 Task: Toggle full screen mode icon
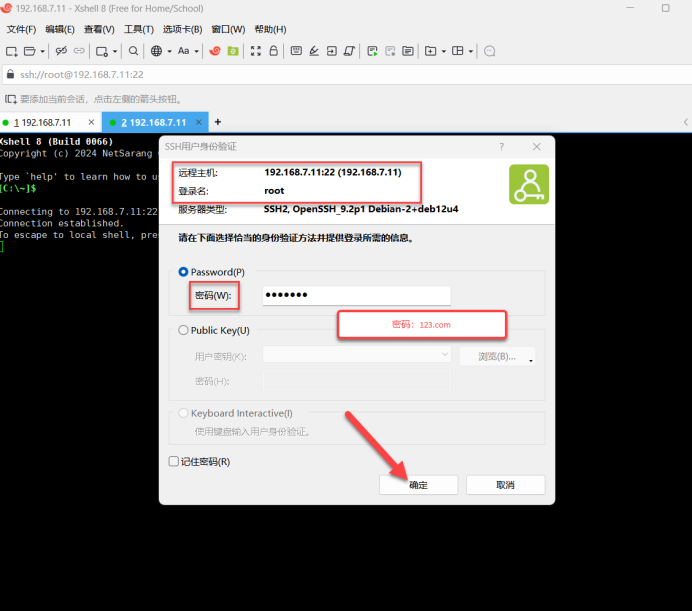[256, 51]
